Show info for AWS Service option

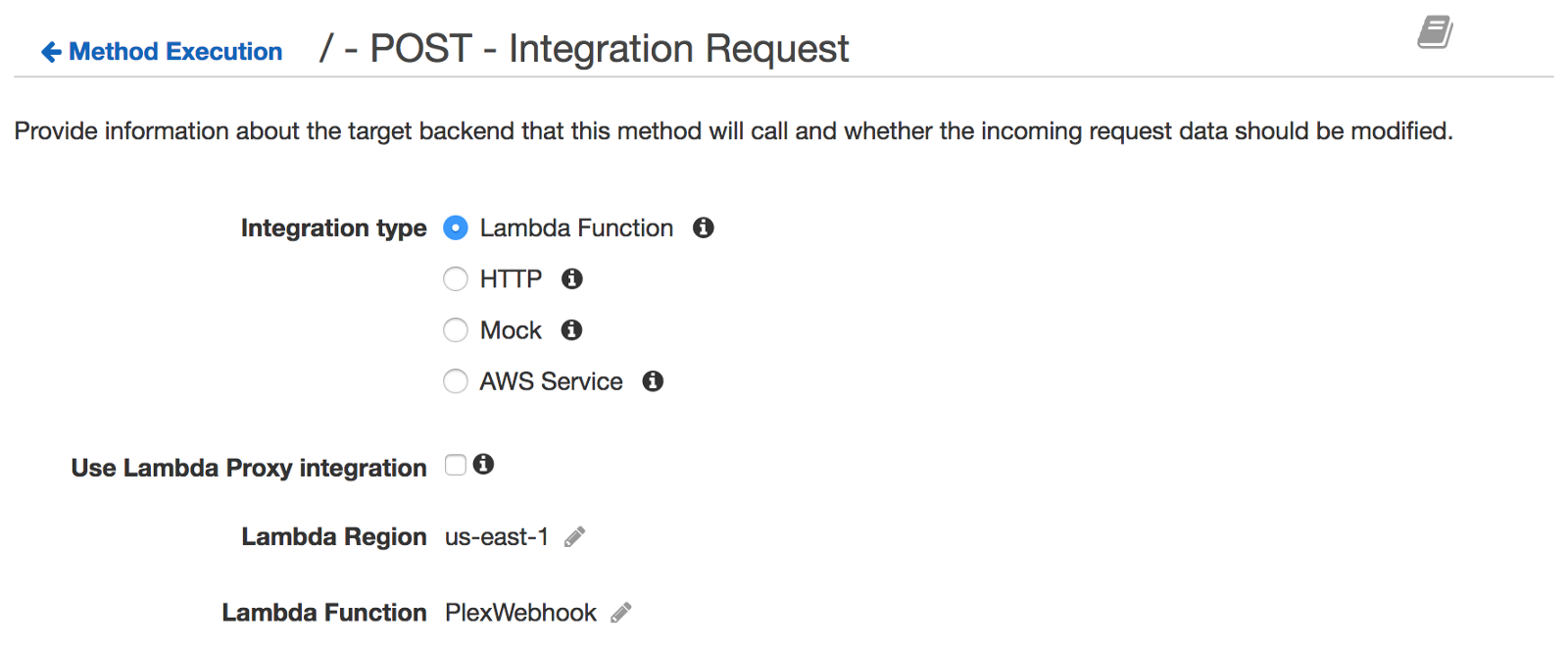click(653, 381)
